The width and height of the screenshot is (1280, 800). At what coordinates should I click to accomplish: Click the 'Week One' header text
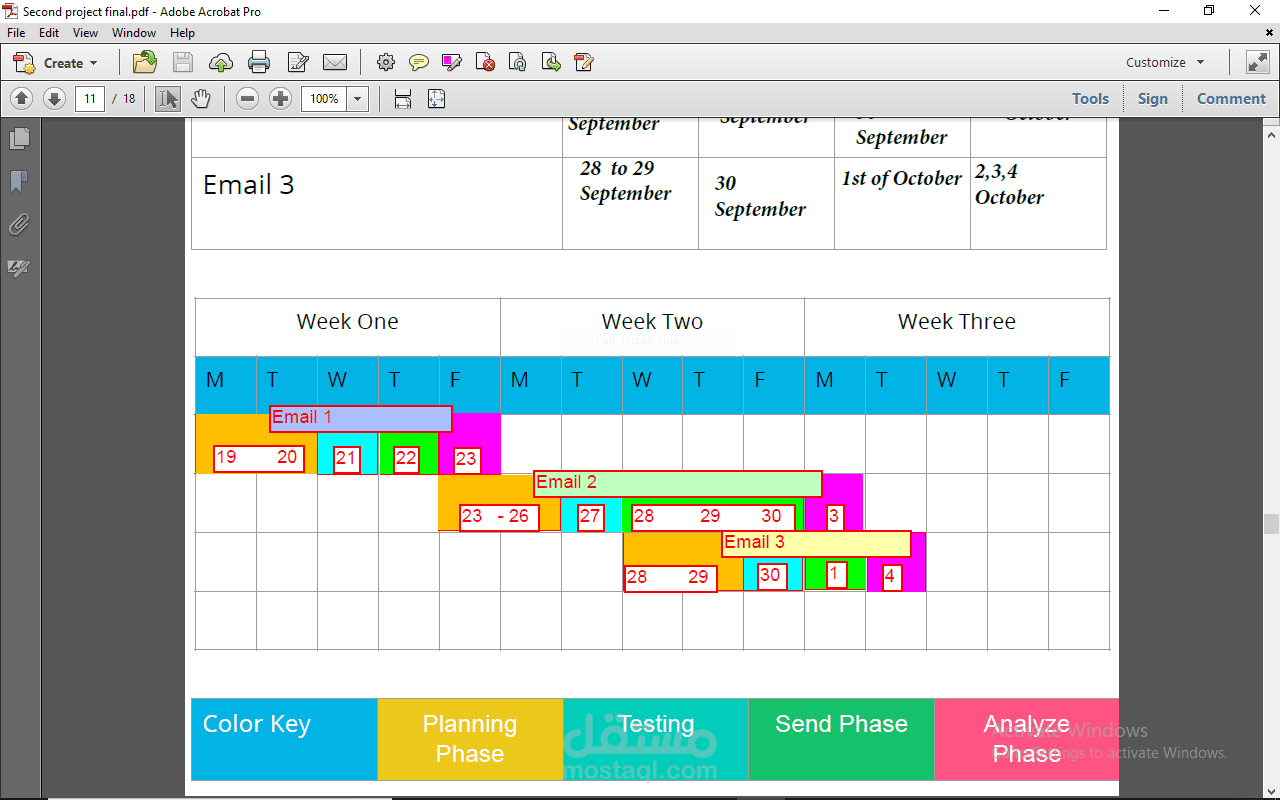[x=347, y=322]
